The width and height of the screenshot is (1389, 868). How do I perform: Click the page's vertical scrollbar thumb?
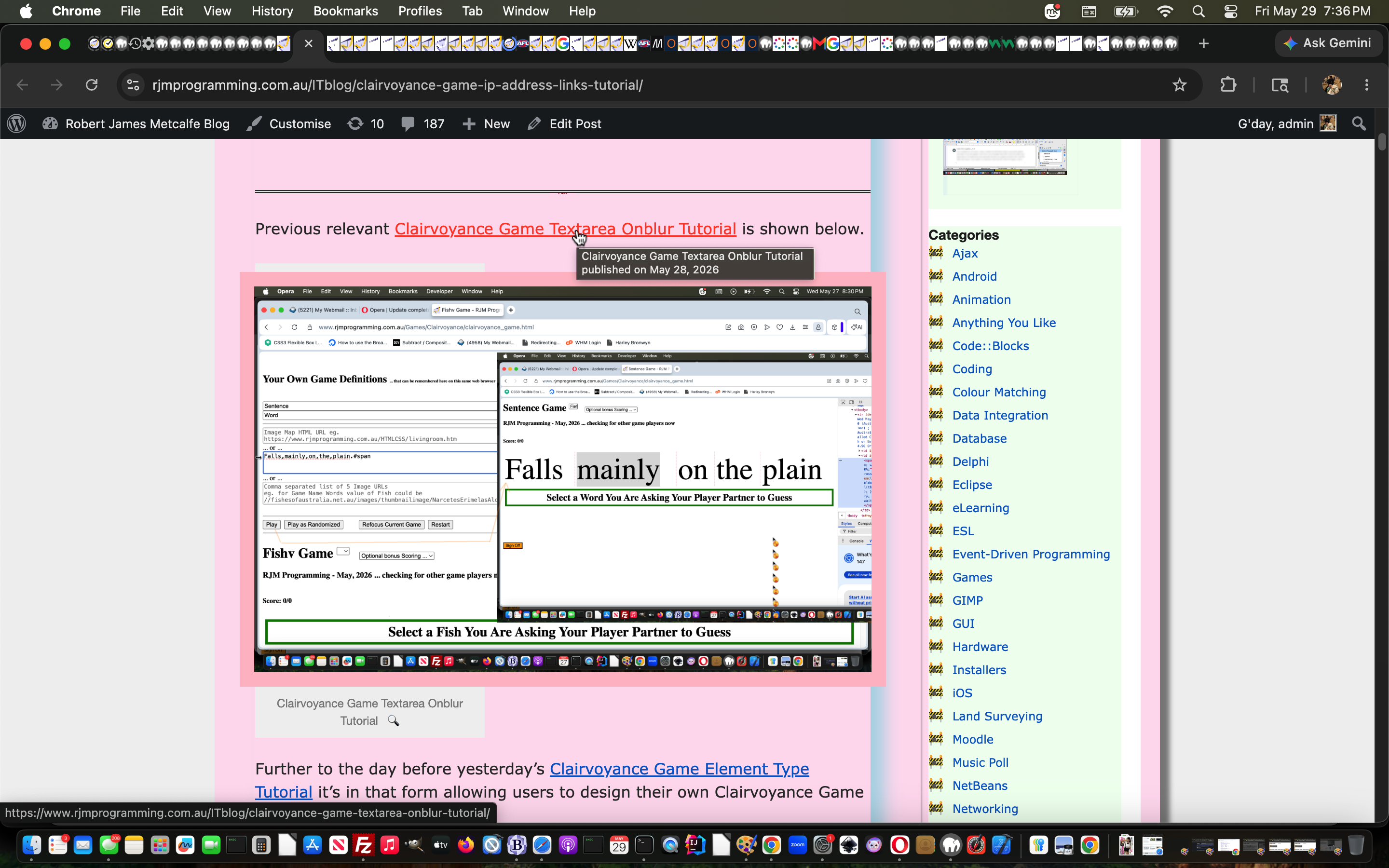[x=1382, y=141]
